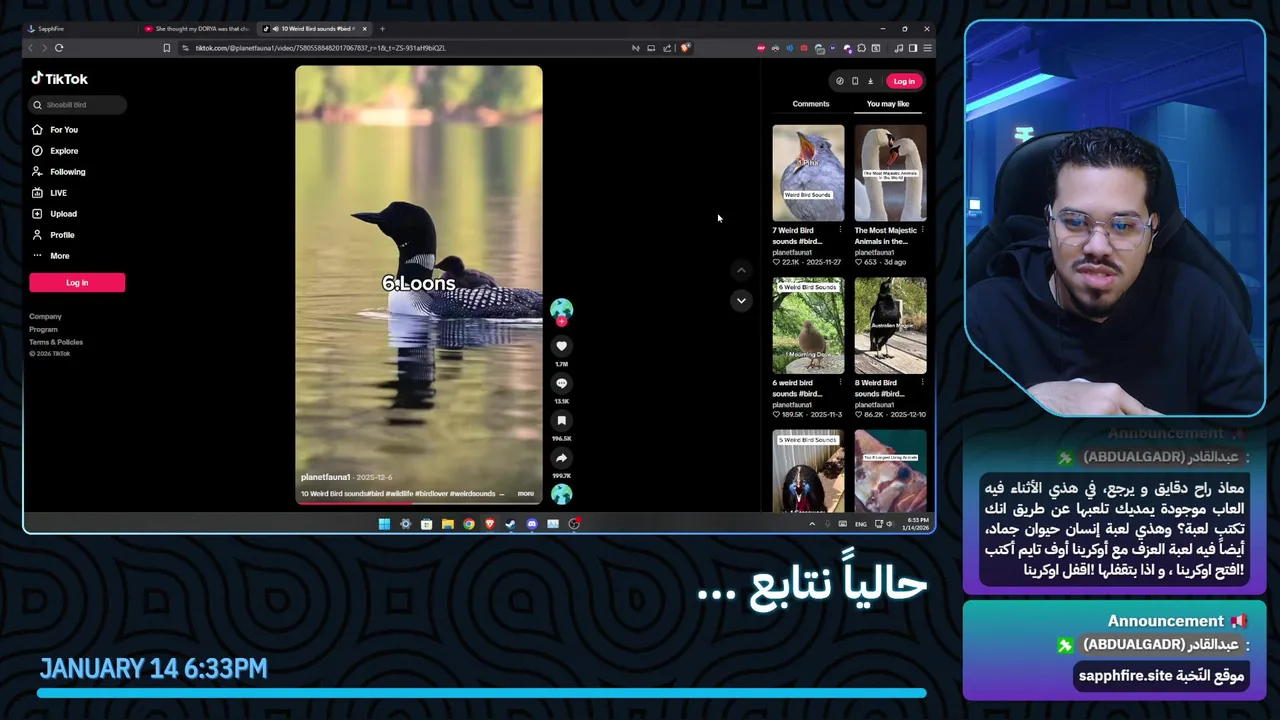Show hidden system tray icons
The image size is (1280, 720).
click(812, 524)
